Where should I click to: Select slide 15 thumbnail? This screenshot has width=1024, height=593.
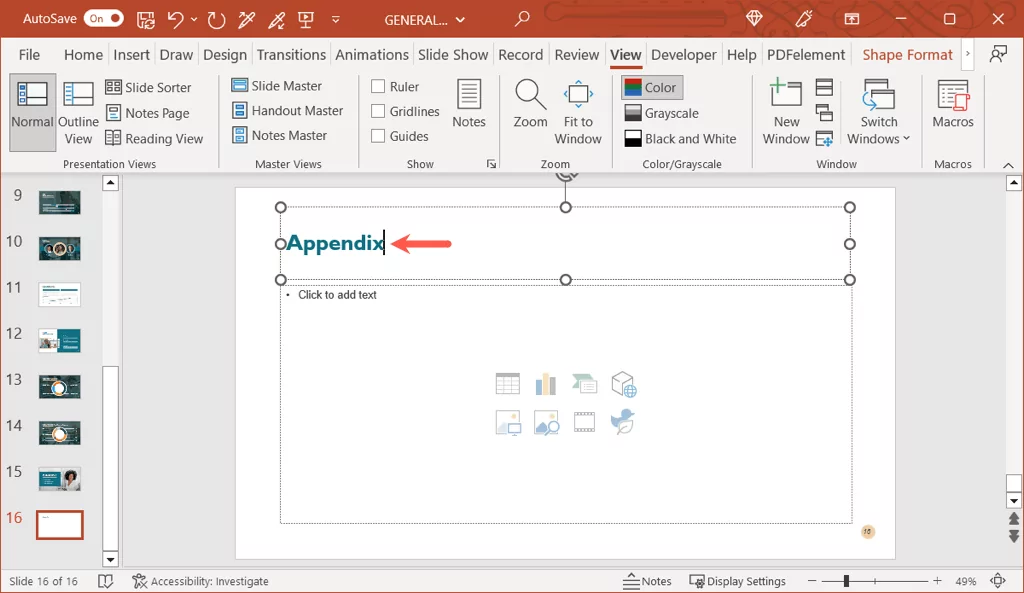(59, 479)
